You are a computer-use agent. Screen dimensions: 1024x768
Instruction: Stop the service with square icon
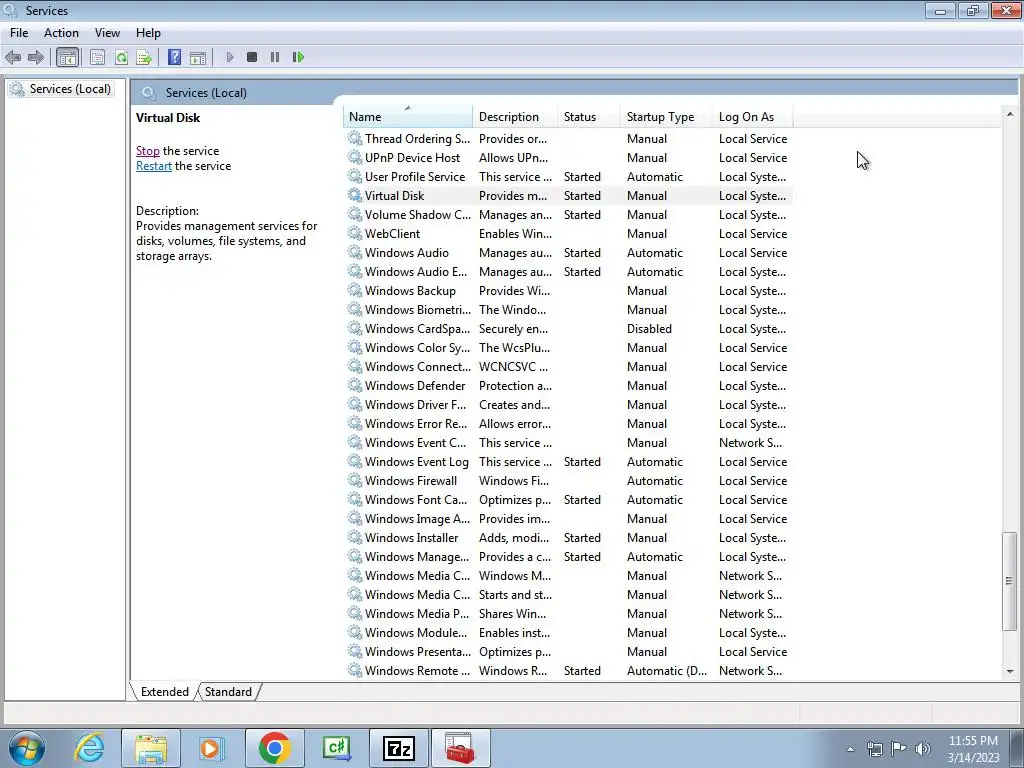(x=252, y=57)
